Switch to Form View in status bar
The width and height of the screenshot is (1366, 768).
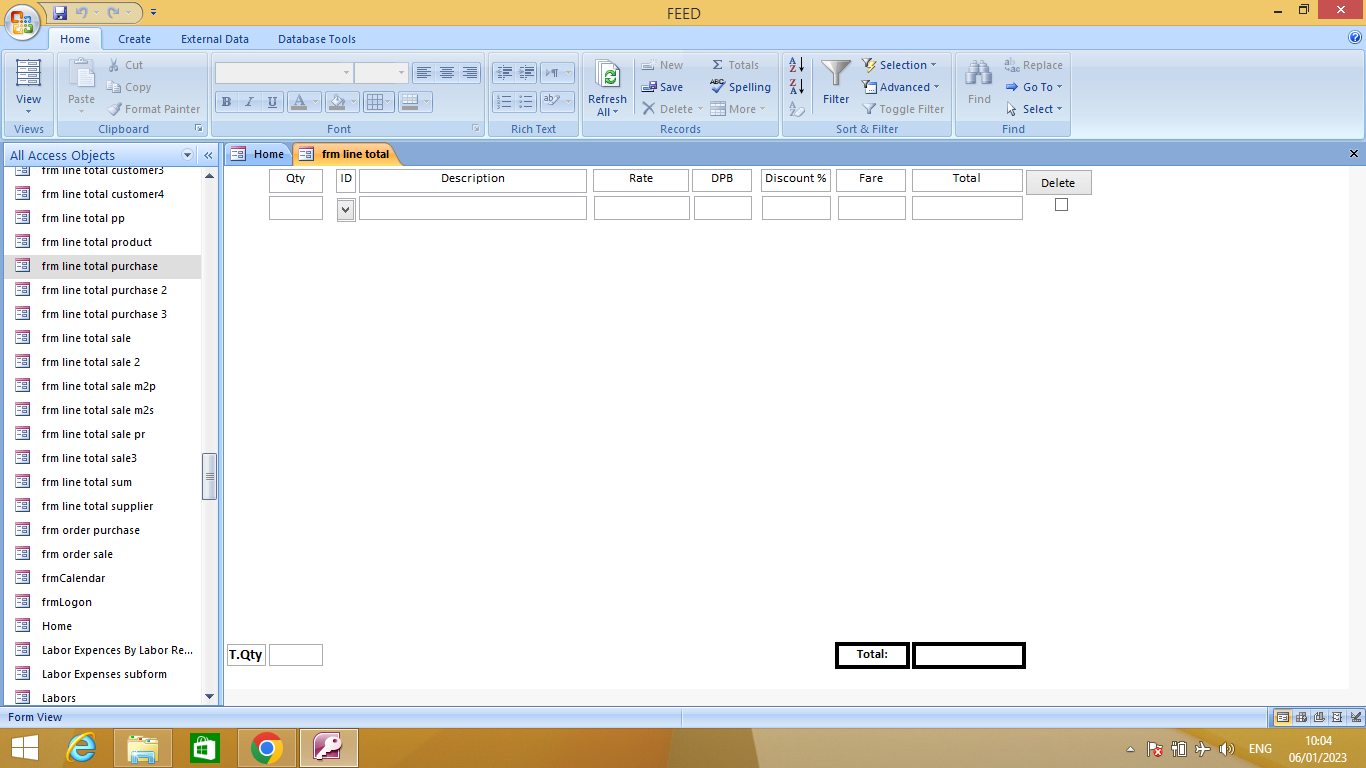pyautogui.click(x=1283, y=717)
